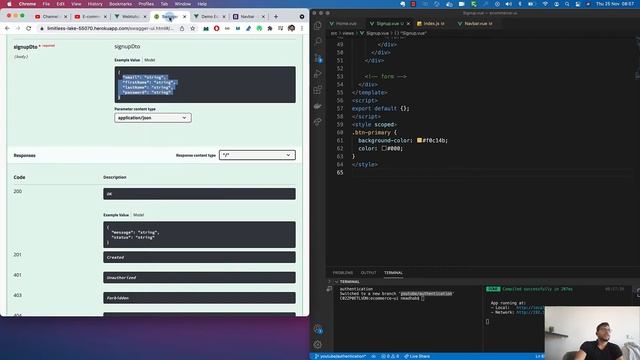The image size is (640, 360).
Task: Click the red Opera-style extension icon
Action: [x=217, y=28]
